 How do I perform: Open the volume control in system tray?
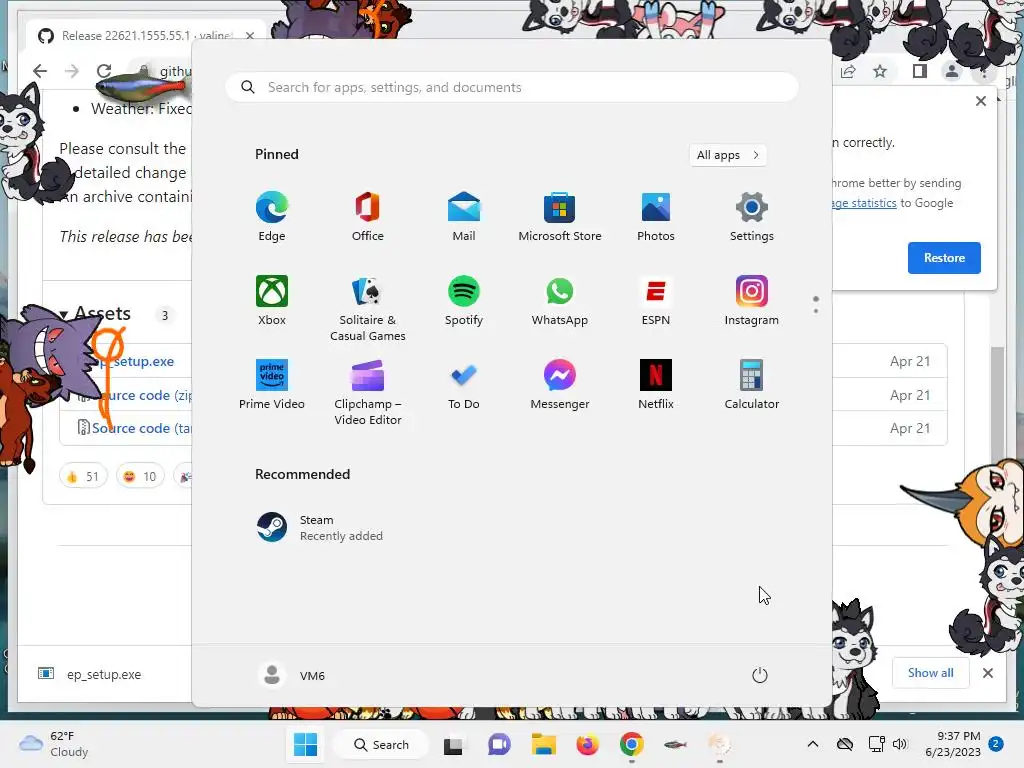(900, 744)
